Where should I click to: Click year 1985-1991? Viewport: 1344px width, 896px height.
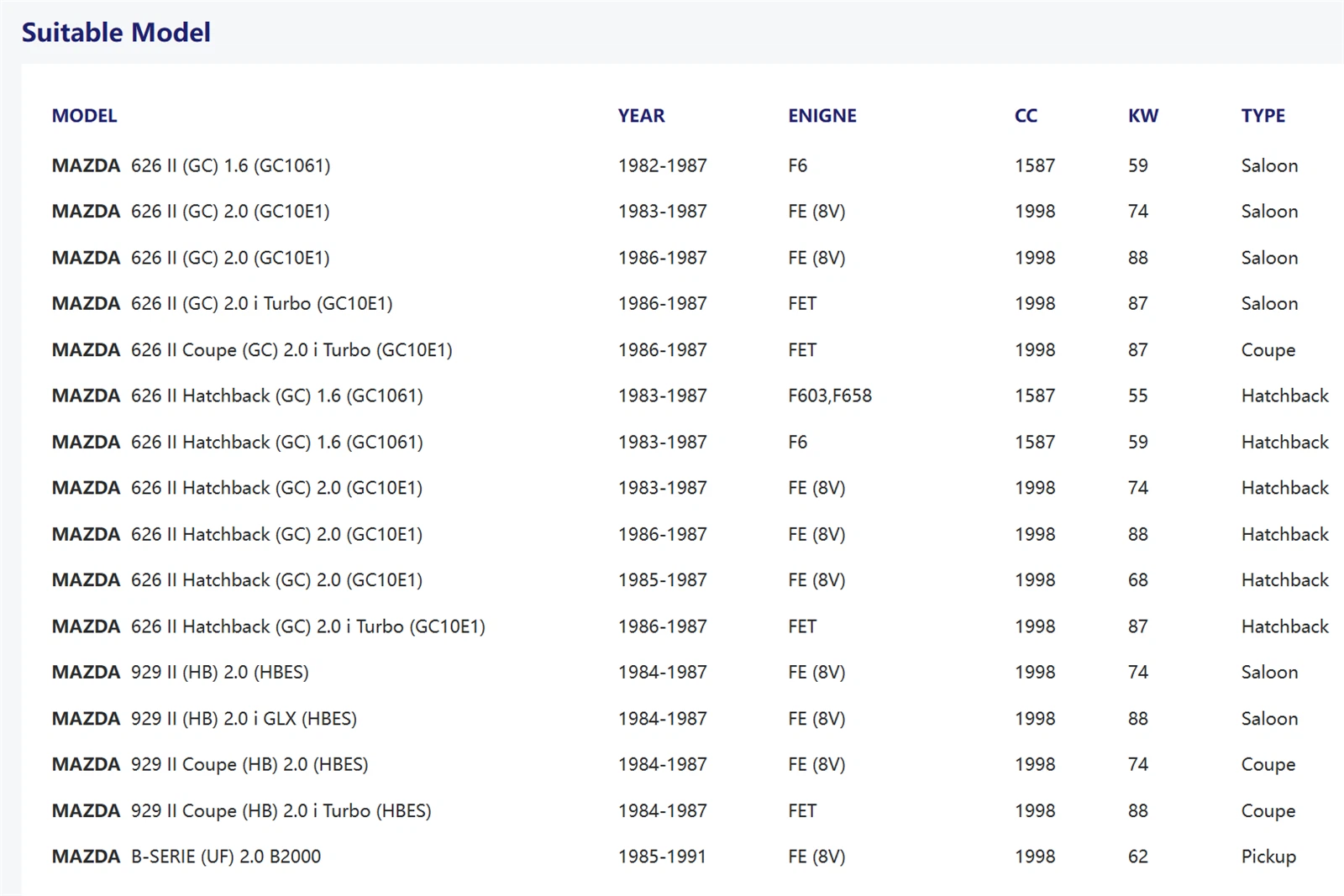(663, 857)
